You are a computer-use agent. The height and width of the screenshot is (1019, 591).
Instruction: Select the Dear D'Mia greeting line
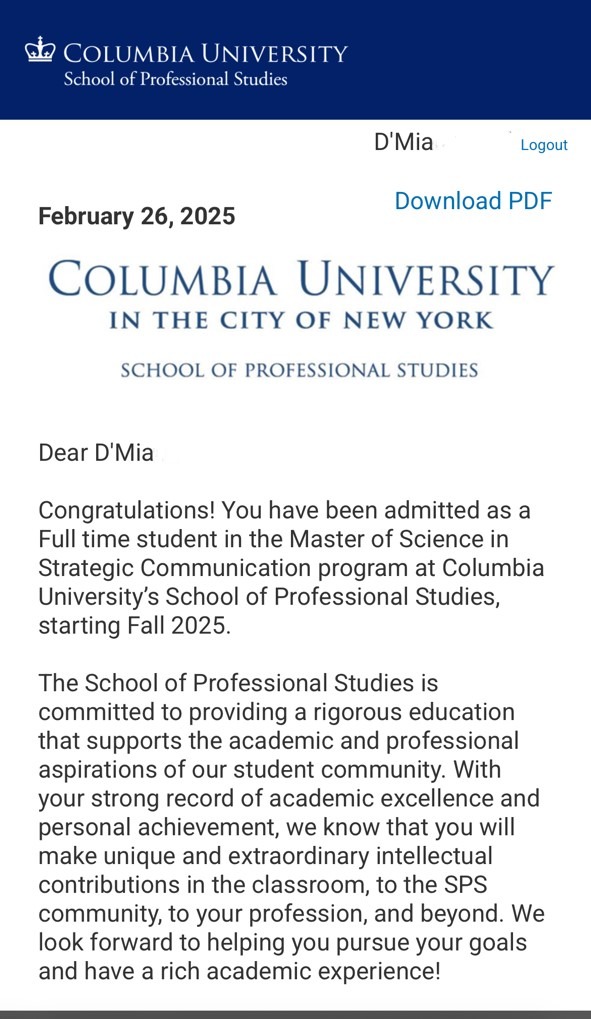(96, 452)
